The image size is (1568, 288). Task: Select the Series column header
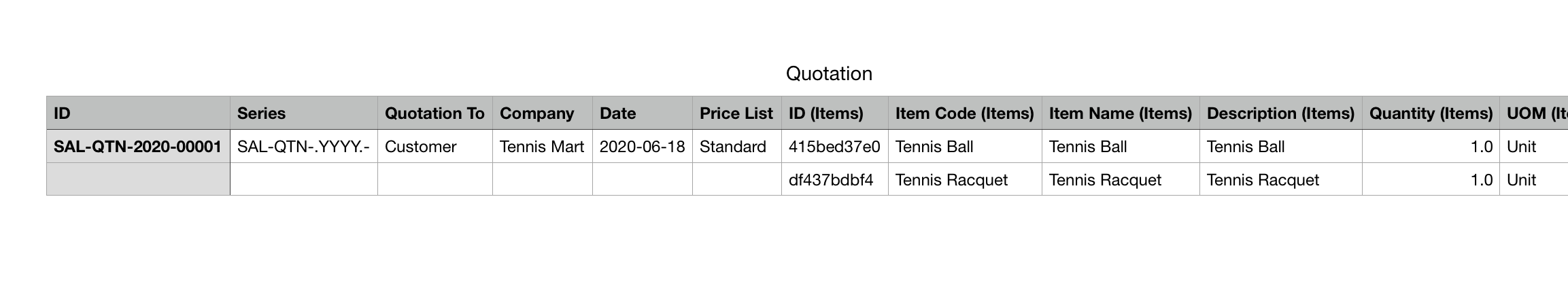pos(303,113)
